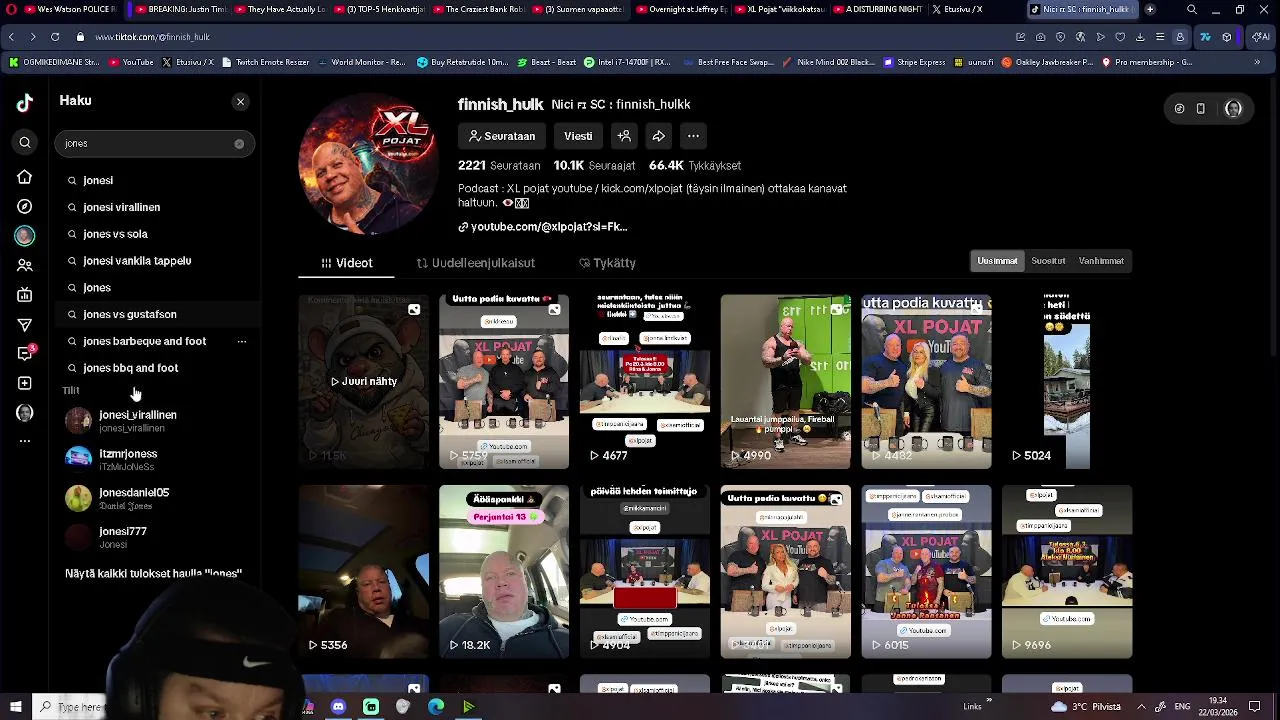Sort videos by Uusimmat
Screen dimensions: 1280x720
click(x=997, y=261)
